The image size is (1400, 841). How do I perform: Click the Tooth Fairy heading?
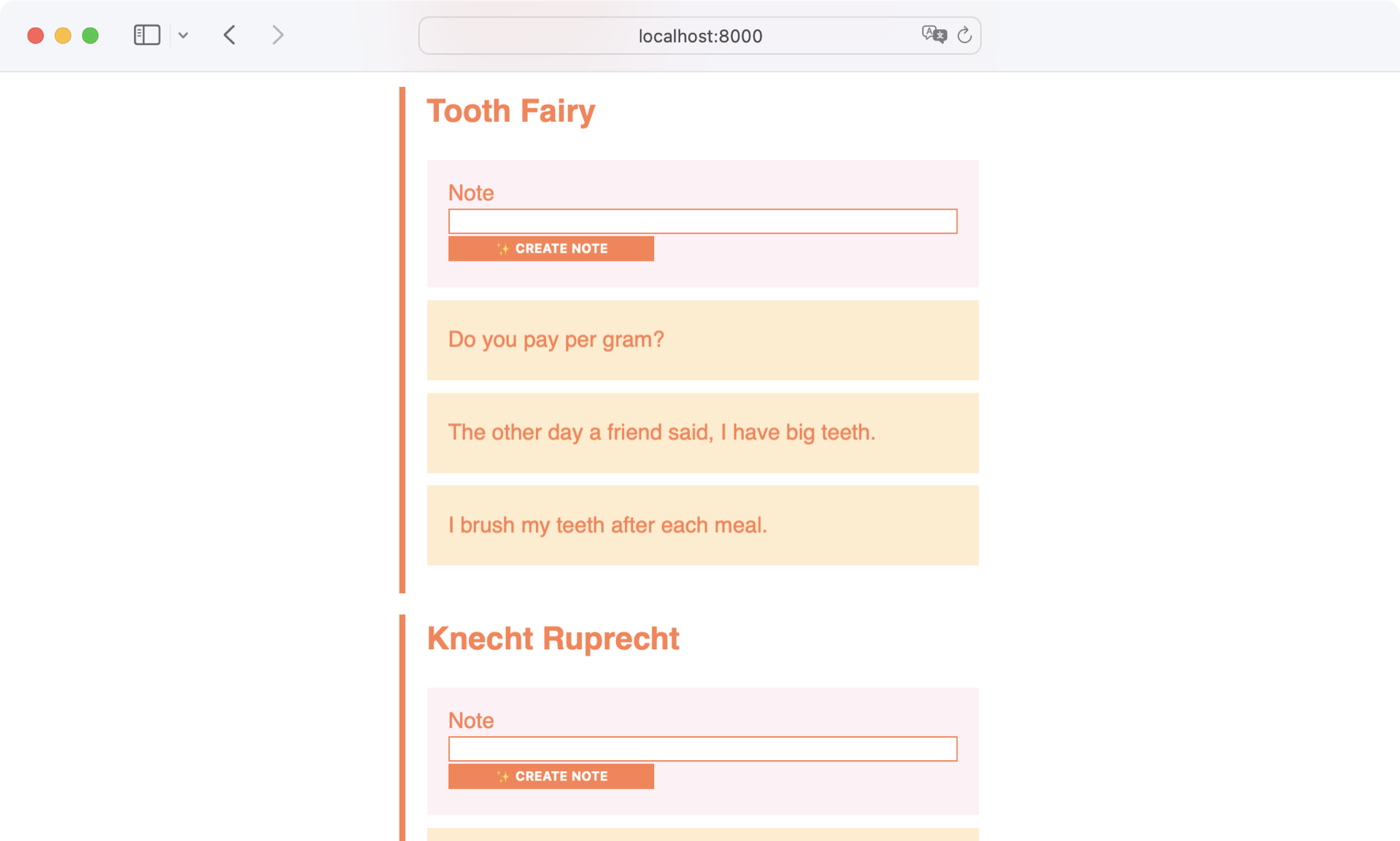(x=511, y=111)
